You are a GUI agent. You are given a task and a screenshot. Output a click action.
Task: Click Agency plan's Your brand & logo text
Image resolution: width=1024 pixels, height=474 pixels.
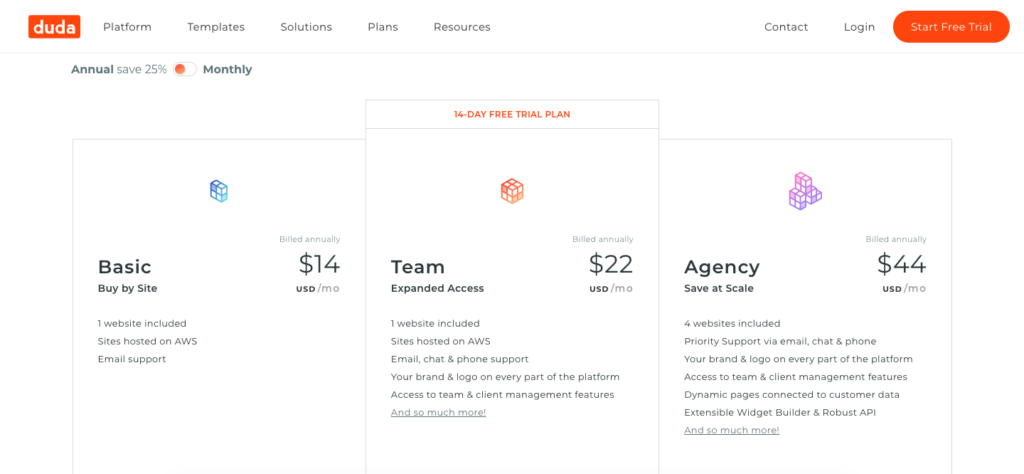click(798, 359)
